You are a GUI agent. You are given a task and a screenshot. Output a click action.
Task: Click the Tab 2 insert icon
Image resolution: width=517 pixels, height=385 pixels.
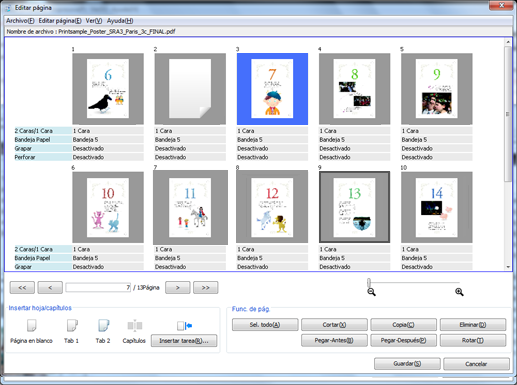[x=103, y=325]
